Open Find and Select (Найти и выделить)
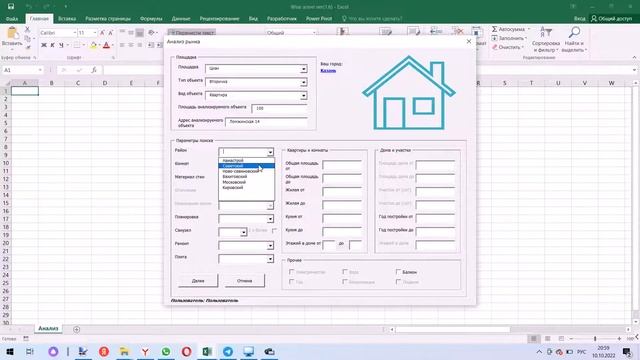 [x=574, y=39]
